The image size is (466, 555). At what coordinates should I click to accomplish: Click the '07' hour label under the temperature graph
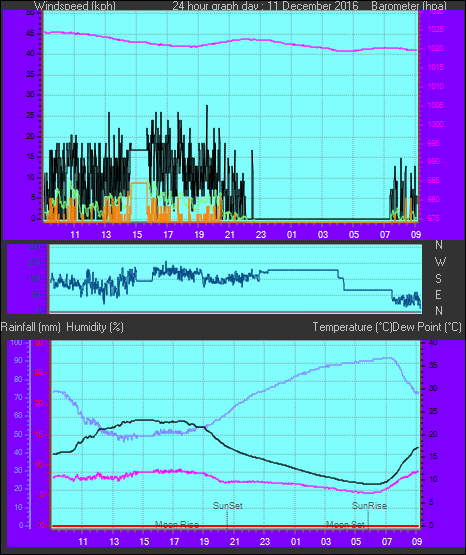pyautogui.click(x=386, y=542)
